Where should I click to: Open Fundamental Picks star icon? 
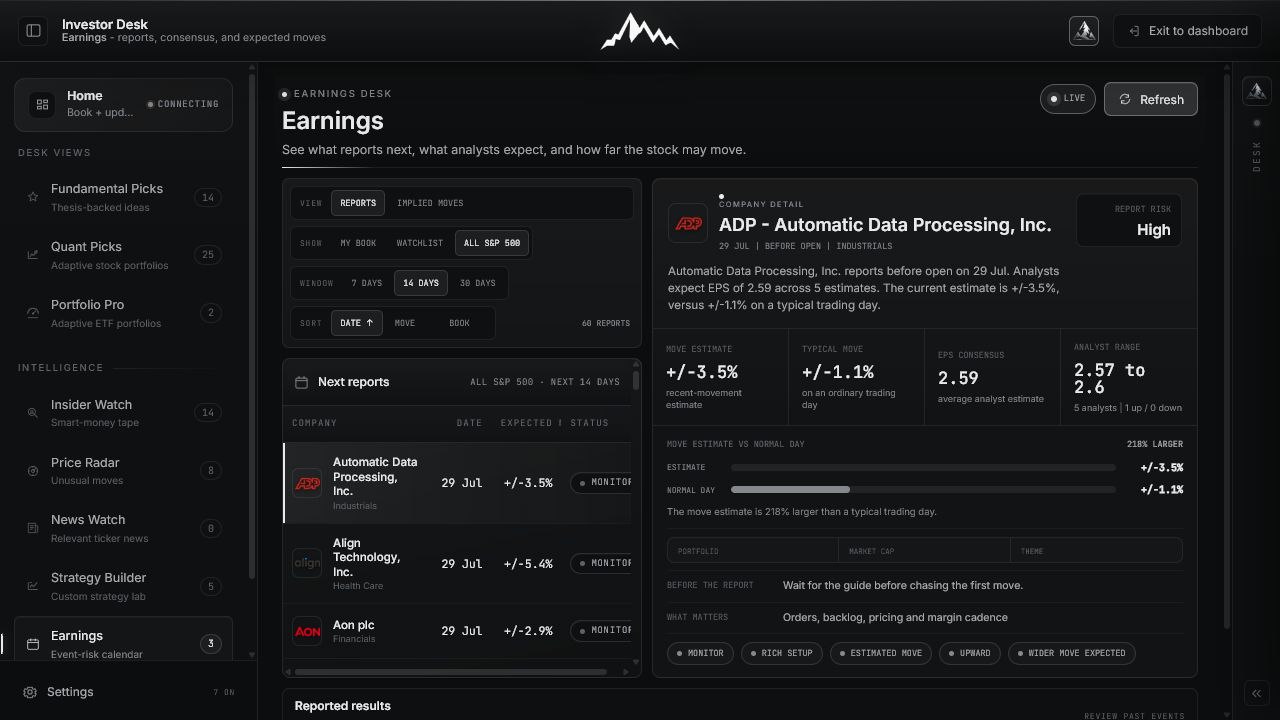tap(33, 197)
